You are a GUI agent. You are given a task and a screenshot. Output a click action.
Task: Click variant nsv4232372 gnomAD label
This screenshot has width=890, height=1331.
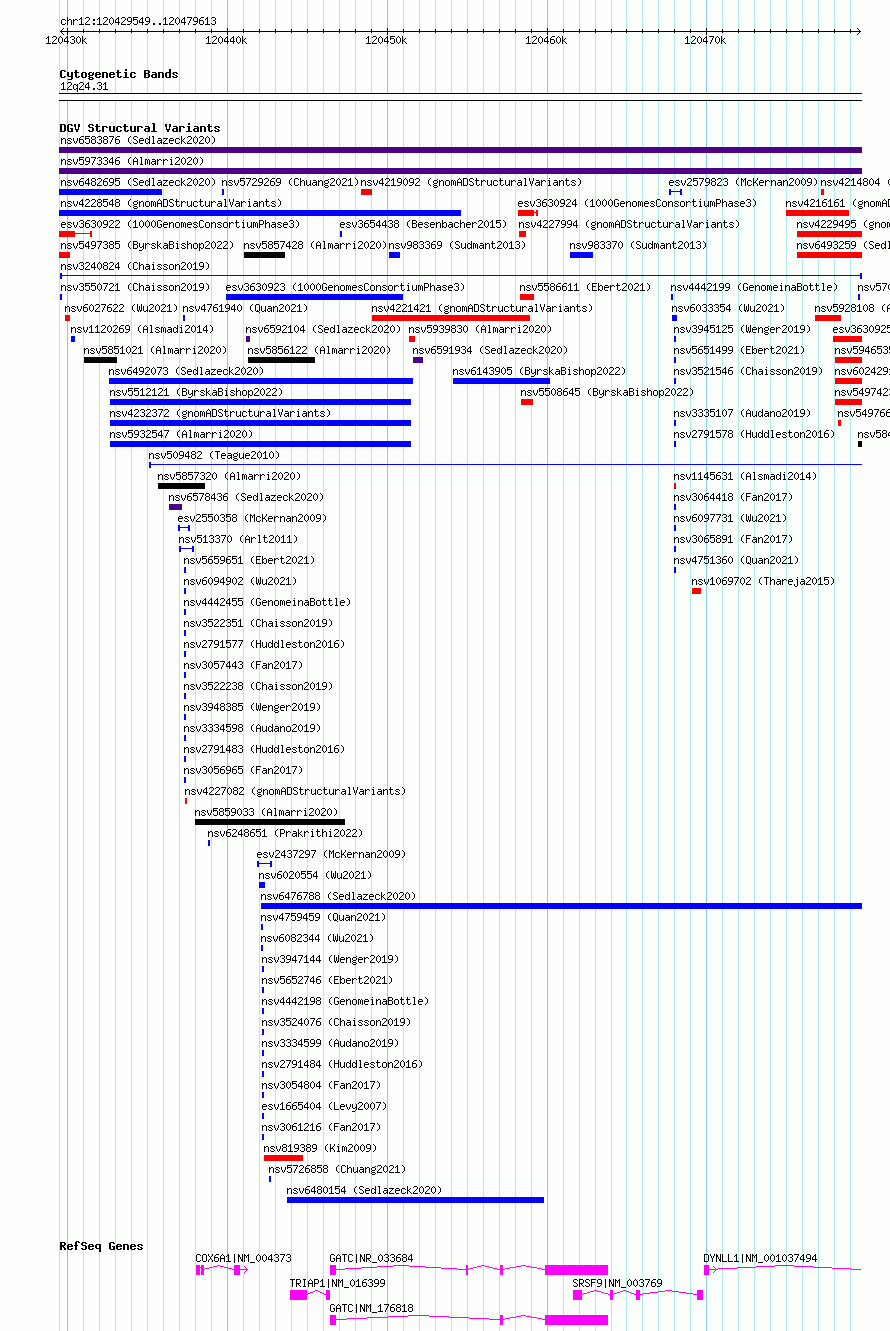[220, 413]
